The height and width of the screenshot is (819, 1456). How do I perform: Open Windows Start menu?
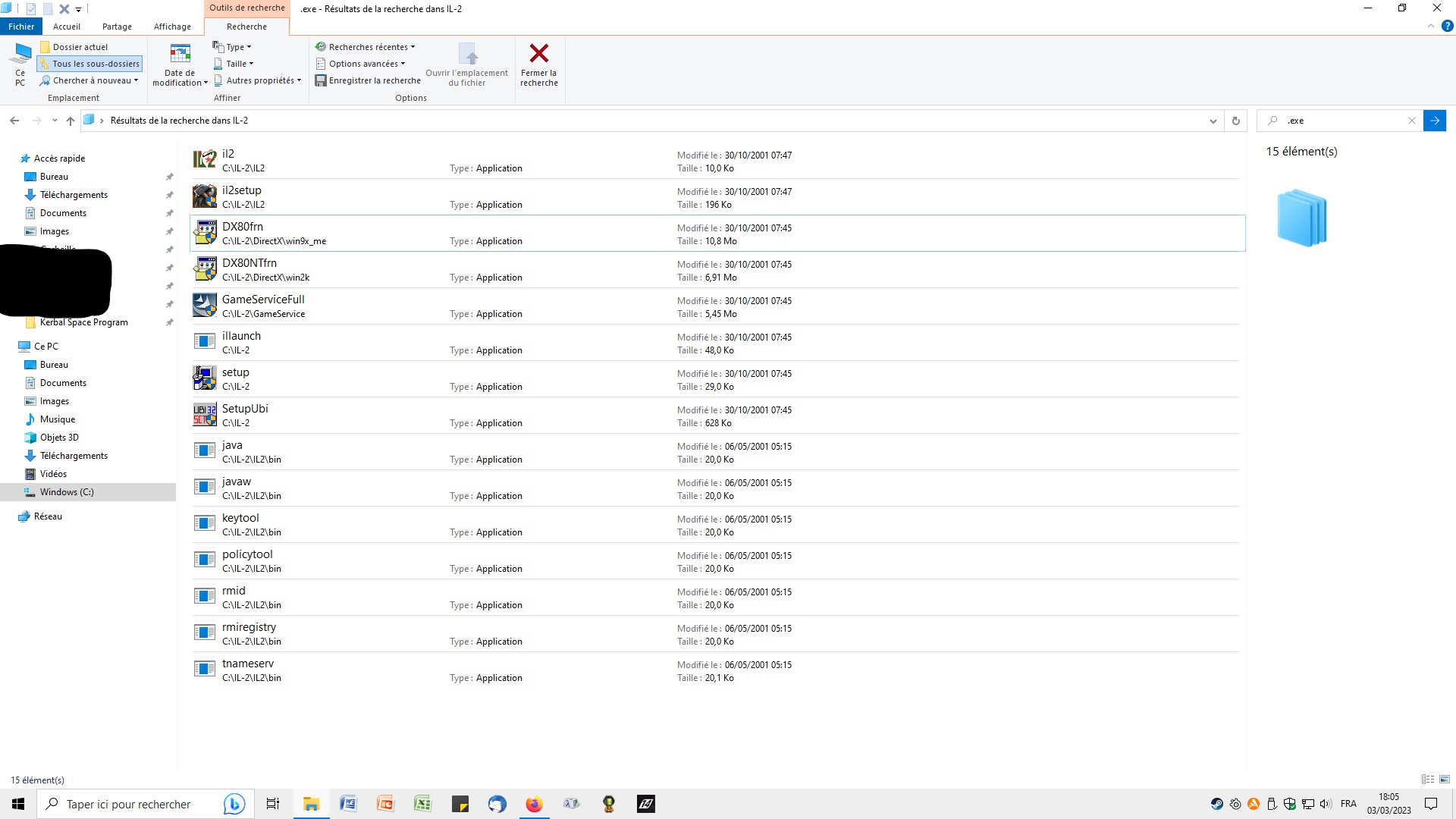18,804
